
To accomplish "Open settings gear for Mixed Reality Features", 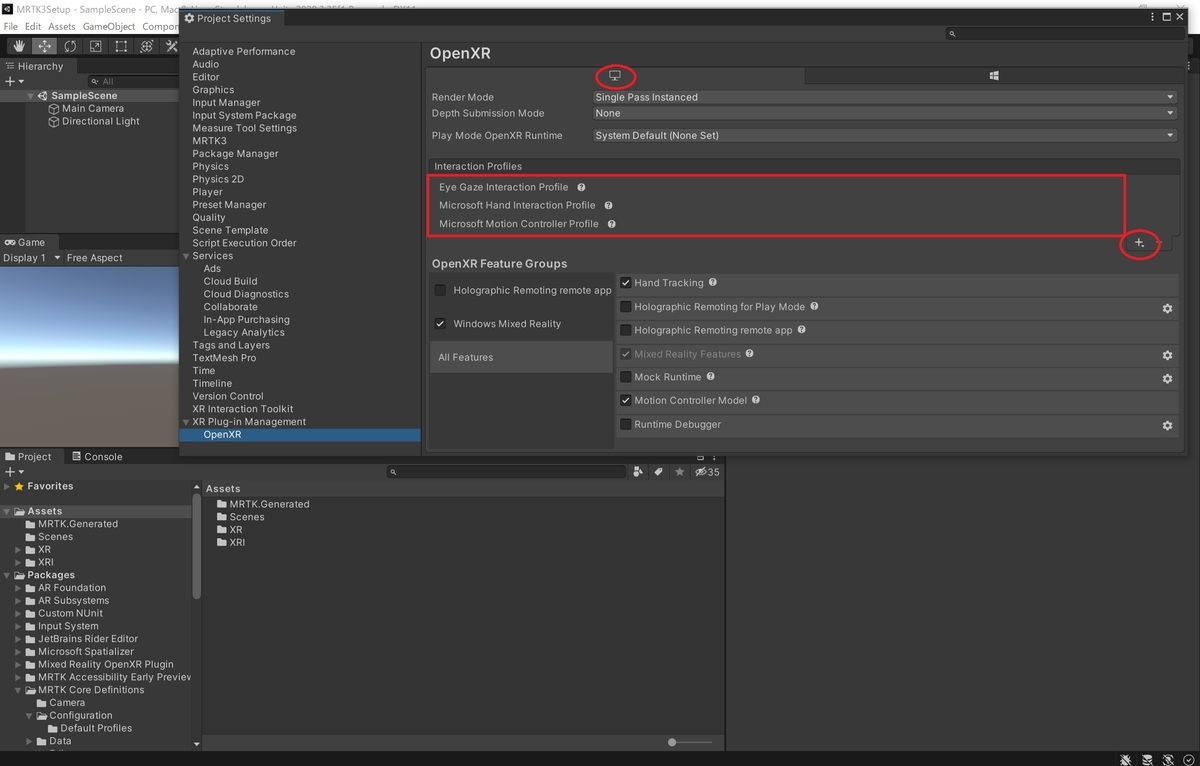I will (1167, 355).
